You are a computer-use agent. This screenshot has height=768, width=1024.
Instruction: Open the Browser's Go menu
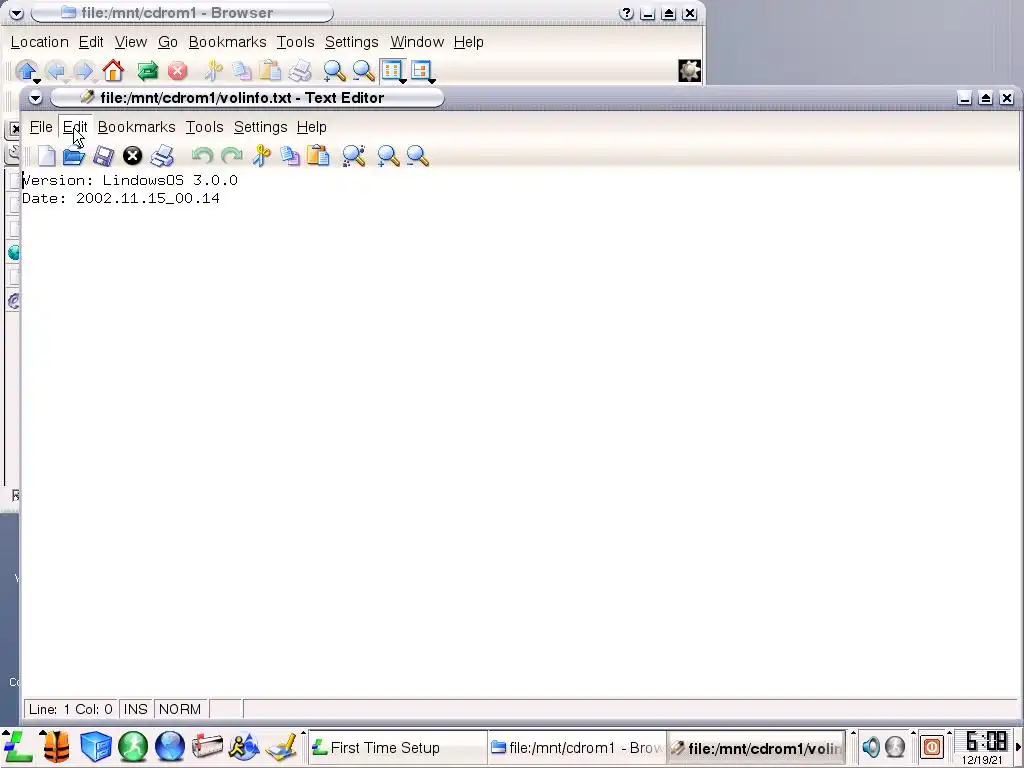[168, 42]
